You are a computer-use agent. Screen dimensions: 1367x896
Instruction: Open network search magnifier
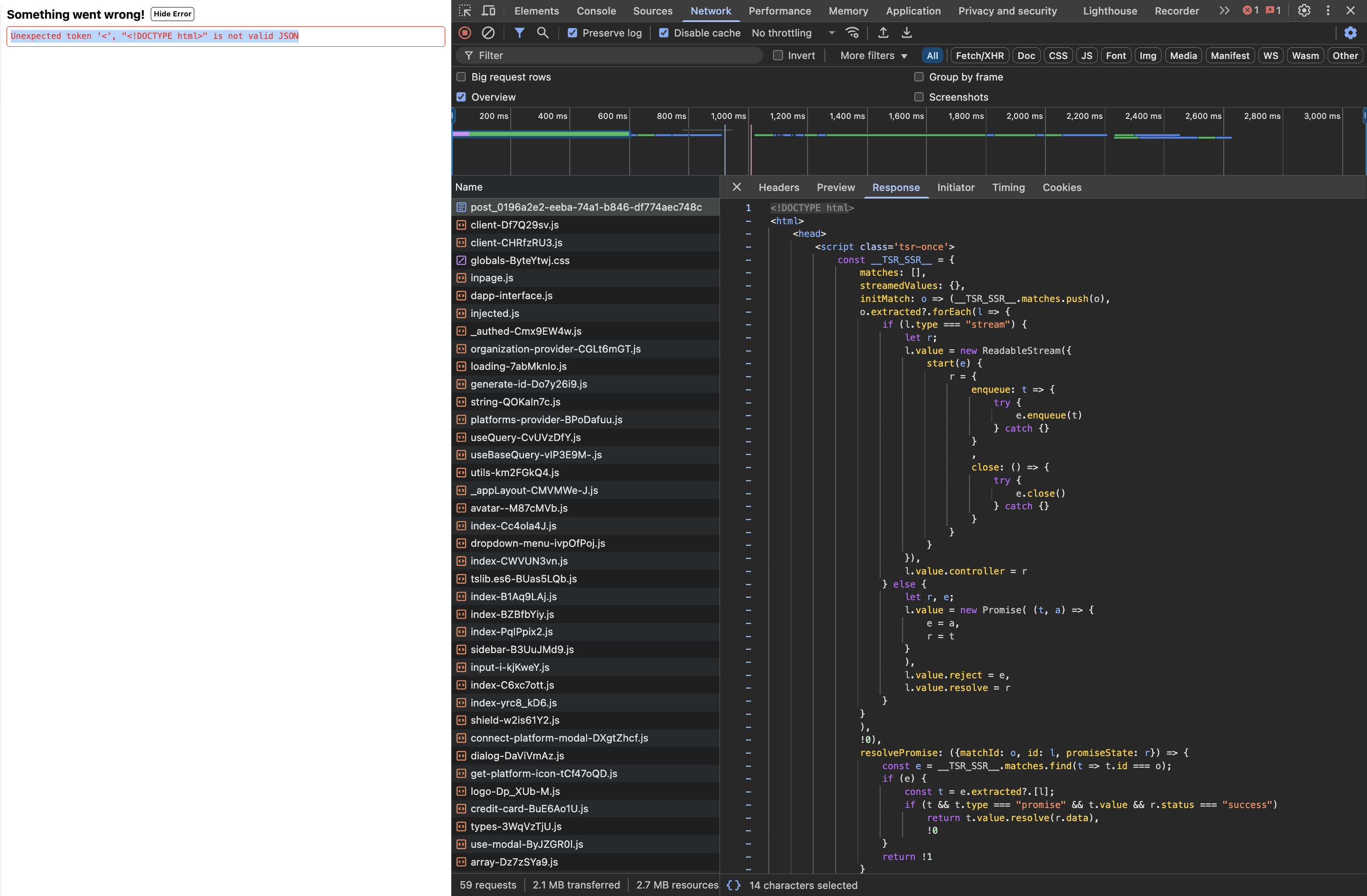542,33
